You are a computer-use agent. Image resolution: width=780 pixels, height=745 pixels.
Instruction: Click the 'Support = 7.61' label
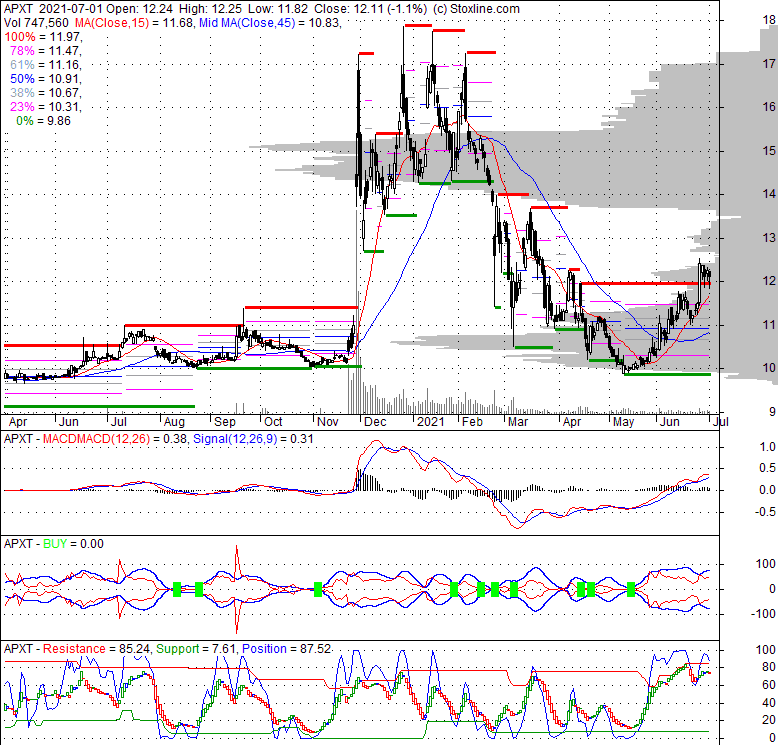pos(197,649)
